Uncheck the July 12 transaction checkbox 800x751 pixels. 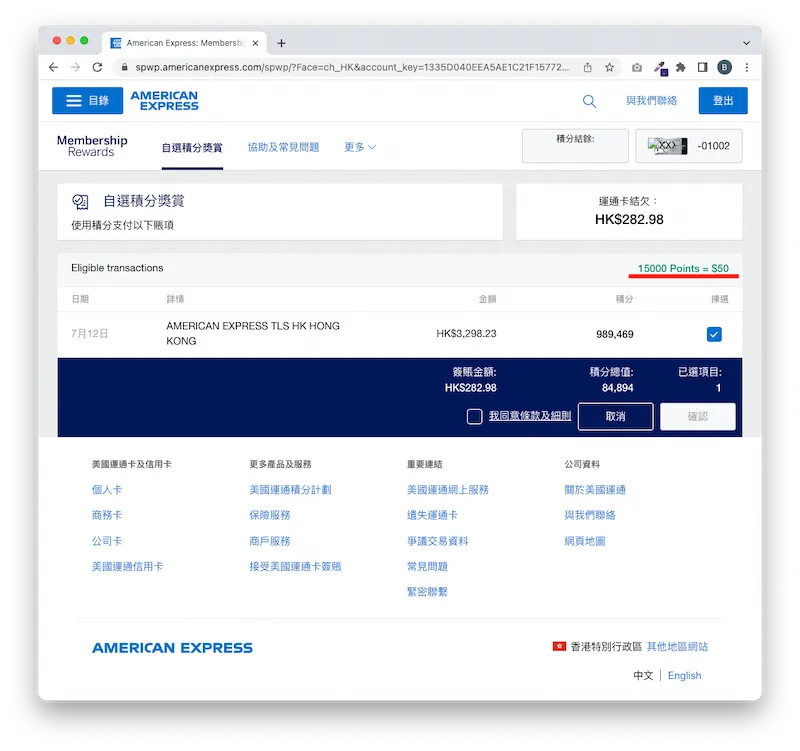tap(714, 334)
